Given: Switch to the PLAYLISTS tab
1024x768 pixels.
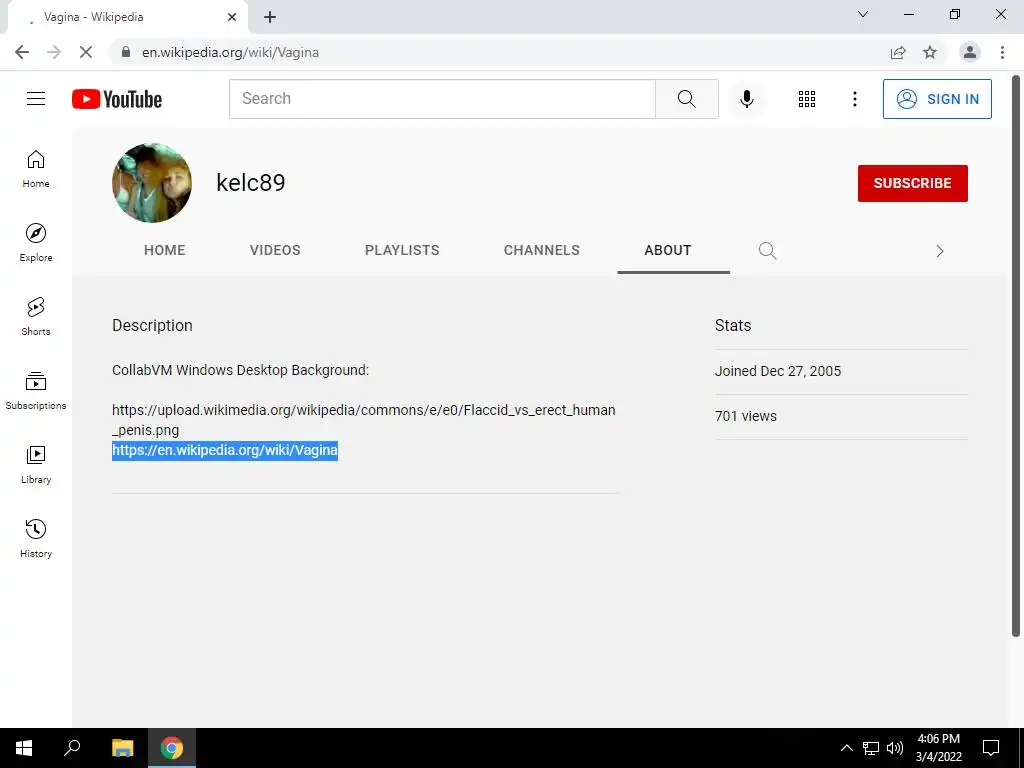Looking at the screenshot, I should 402,250.
